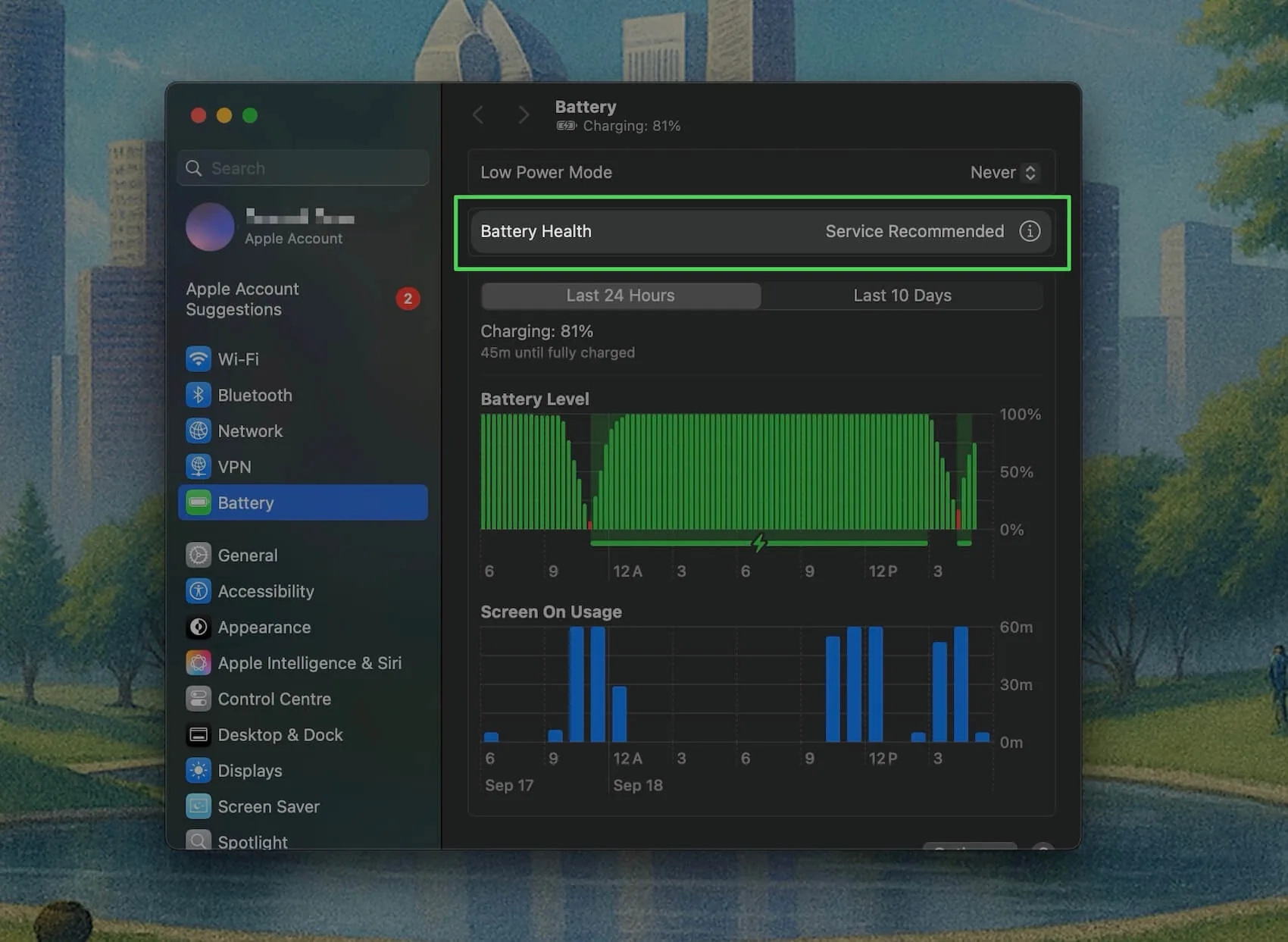Click the Apple Account avatar
1288x942 pixels.
click(210, 227)
